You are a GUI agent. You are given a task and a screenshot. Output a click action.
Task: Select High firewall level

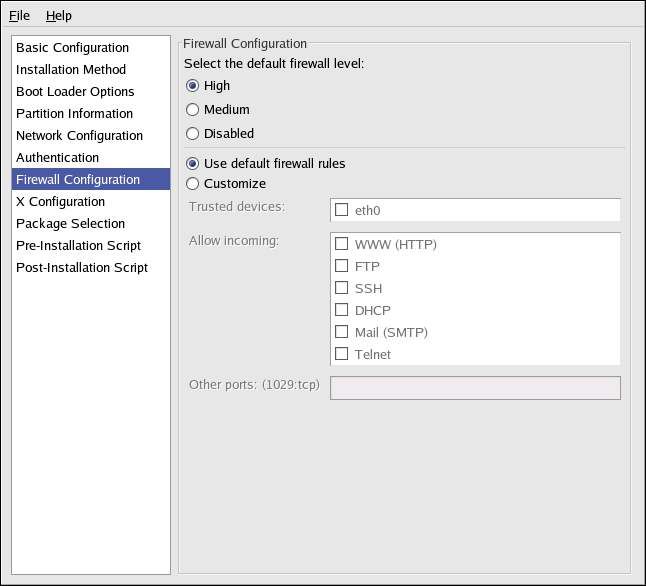(193, 86)
